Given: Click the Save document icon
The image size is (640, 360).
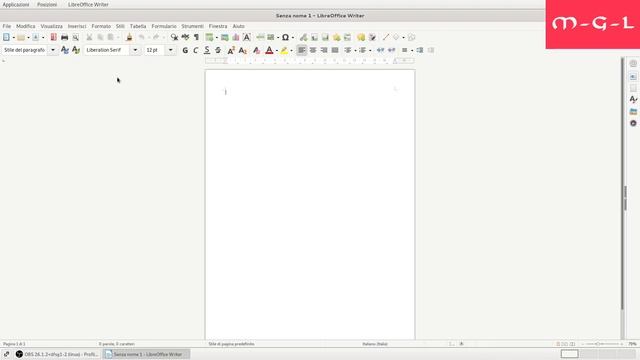Looking at the screenshot, I should point(36,37).
